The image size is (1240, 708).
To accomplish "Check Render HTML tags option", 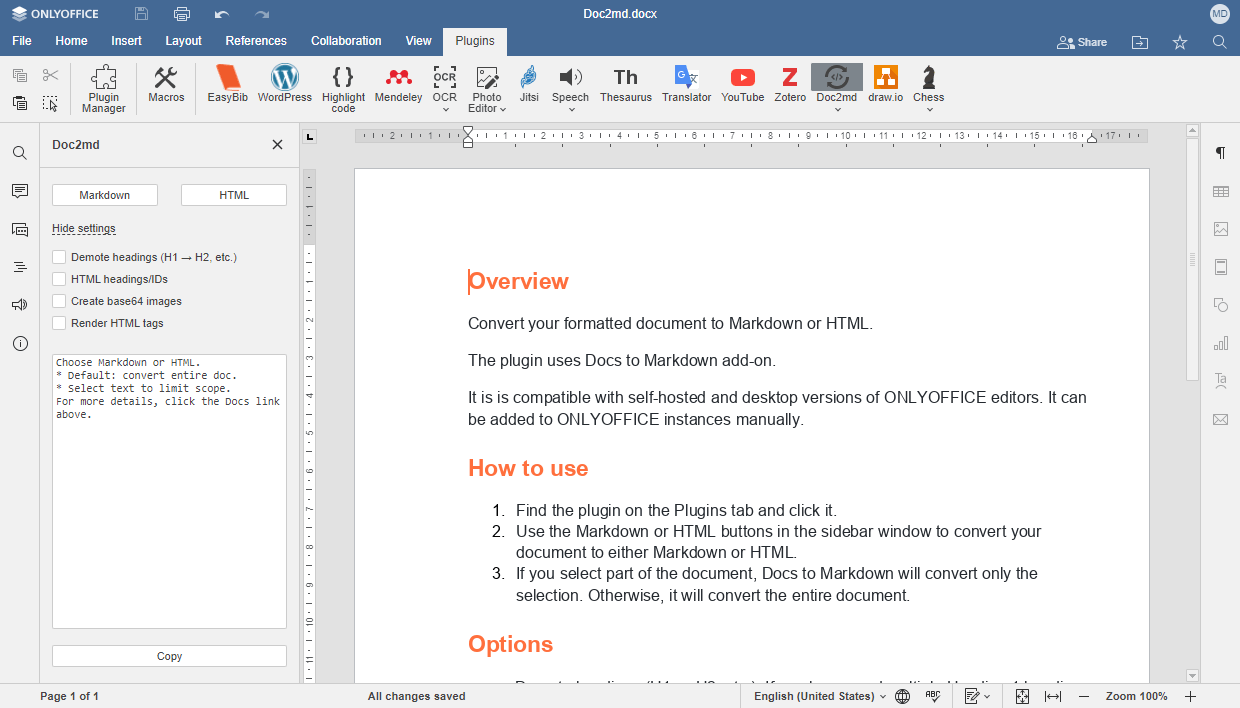I will [x=59, y=323].
